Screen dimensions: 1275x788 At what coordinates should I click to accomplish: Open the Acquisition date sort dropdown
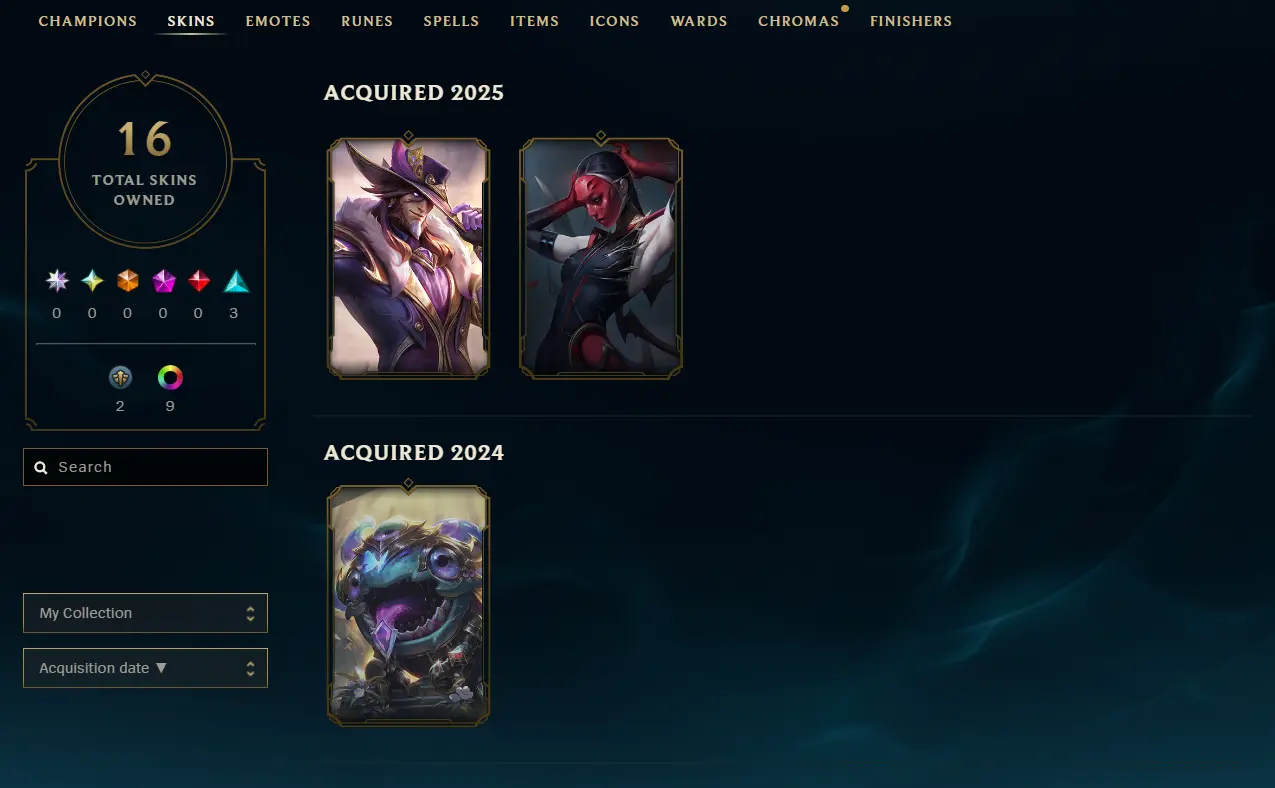click(x=145, y=668)
